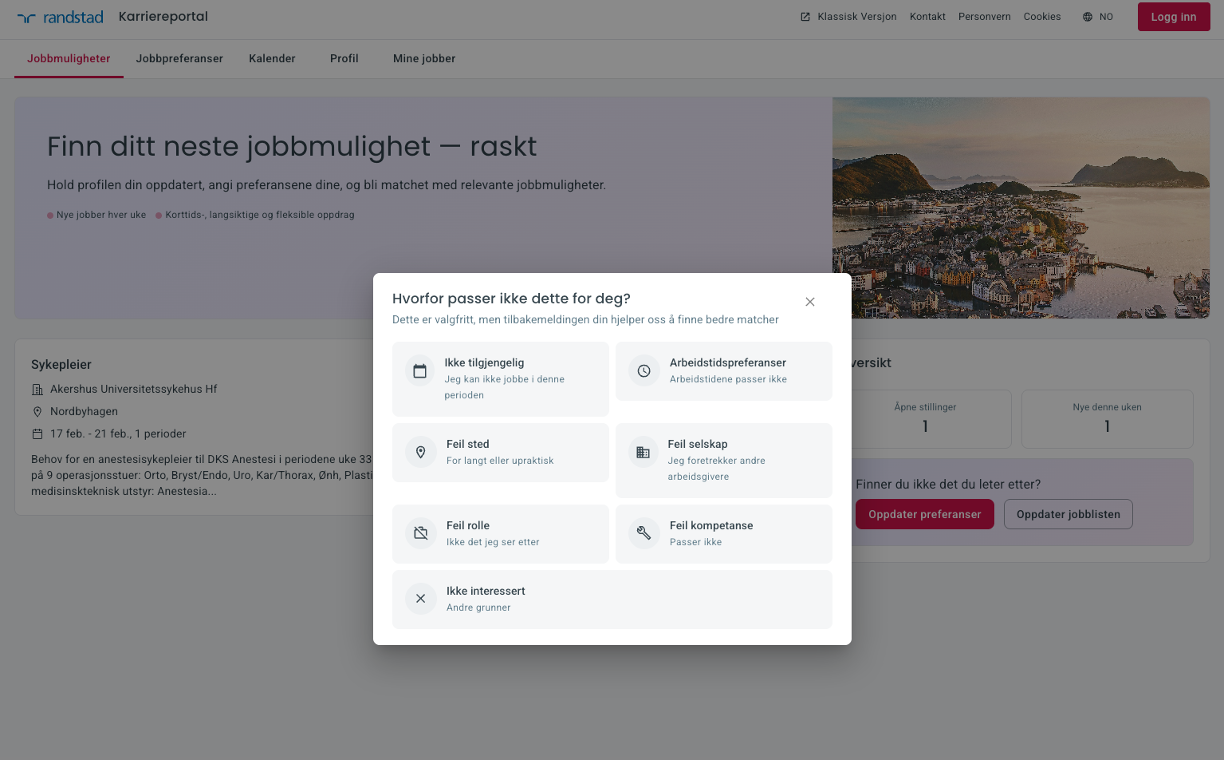This screenshot has height=760, width=1224.
Task: Open the NO language selector
Action: click(1097, 17)
